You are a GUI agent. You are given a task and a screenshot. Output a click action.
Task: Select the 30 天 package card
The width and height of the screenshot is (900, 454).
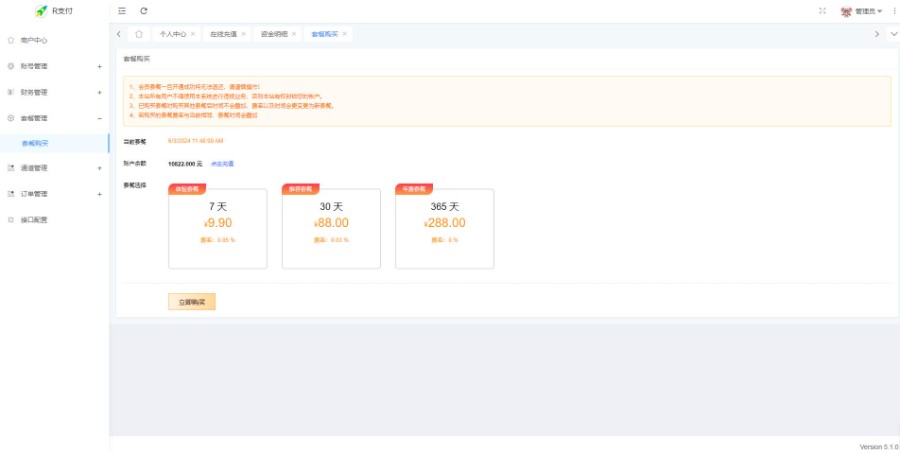(x=331, y=228)
